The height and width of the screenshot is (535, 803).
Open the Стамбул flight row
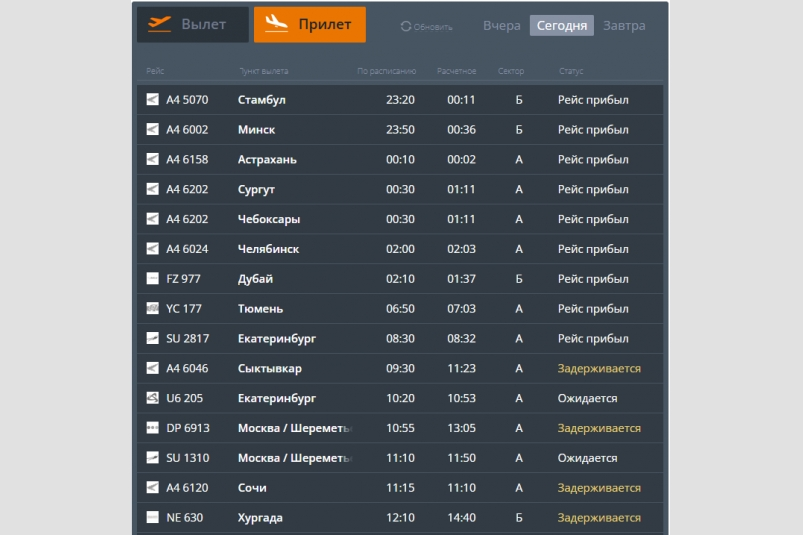(400, 100)
